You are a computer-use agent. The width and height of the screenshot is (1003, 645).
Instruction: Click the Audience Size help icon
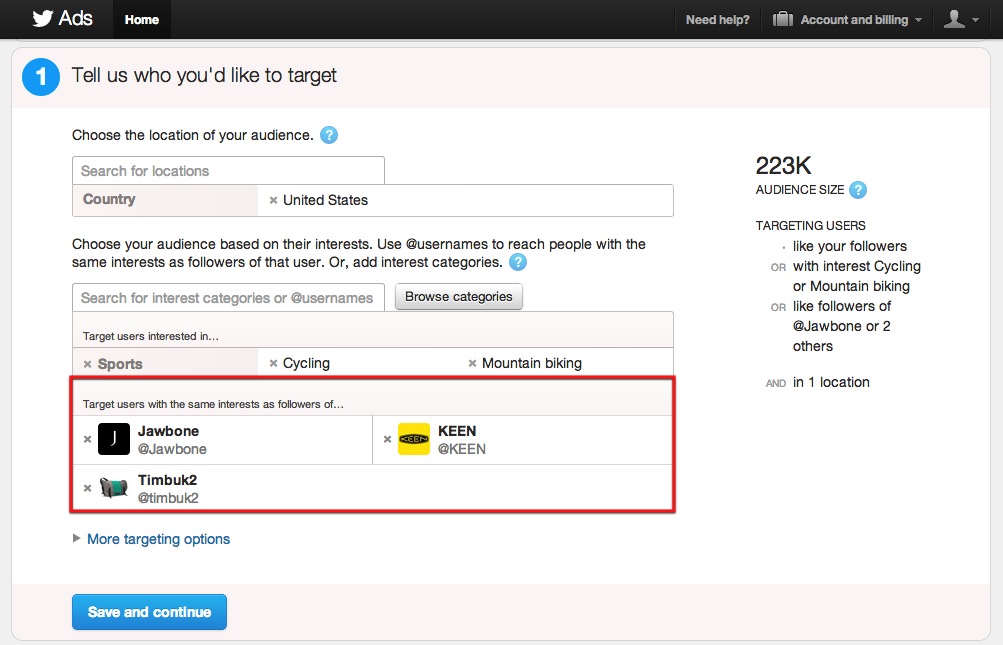858,190
